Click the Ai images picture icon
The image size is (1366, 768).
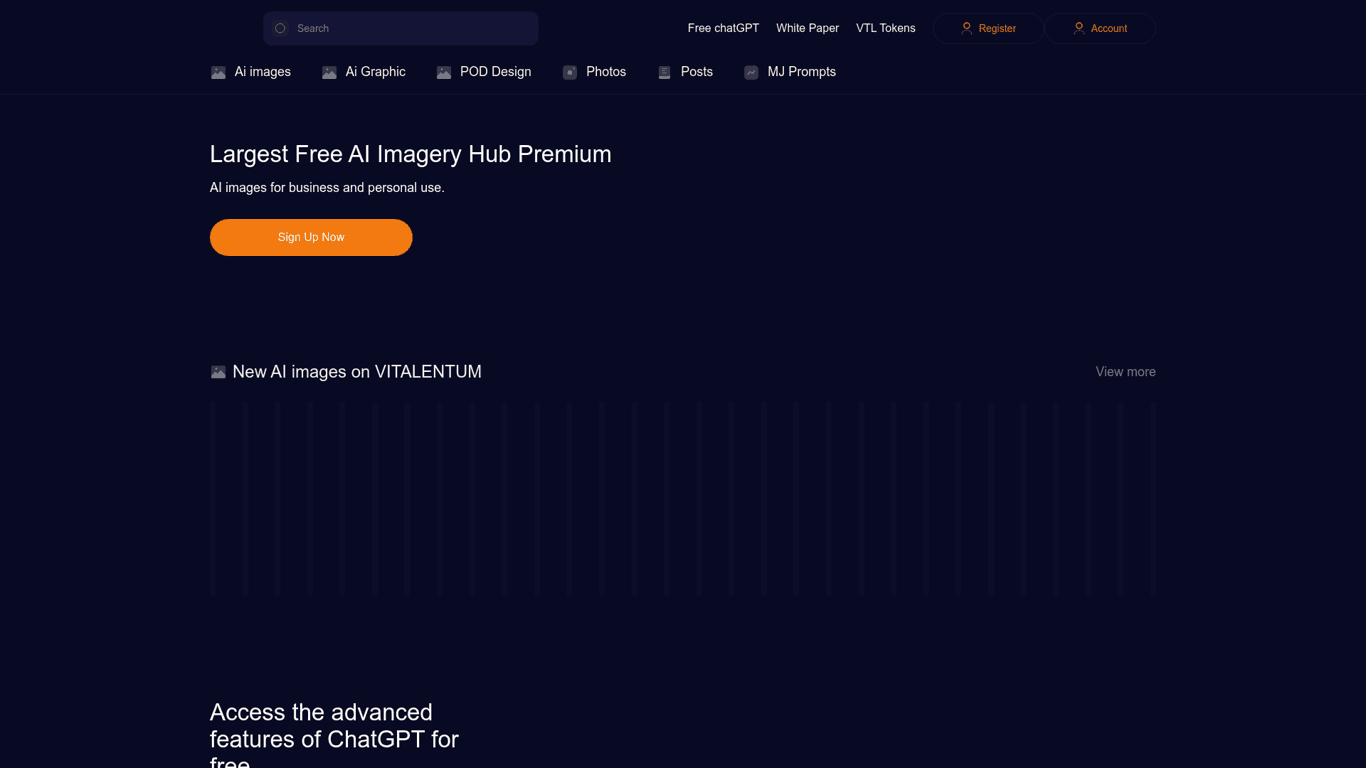click(x=218, y=73)
